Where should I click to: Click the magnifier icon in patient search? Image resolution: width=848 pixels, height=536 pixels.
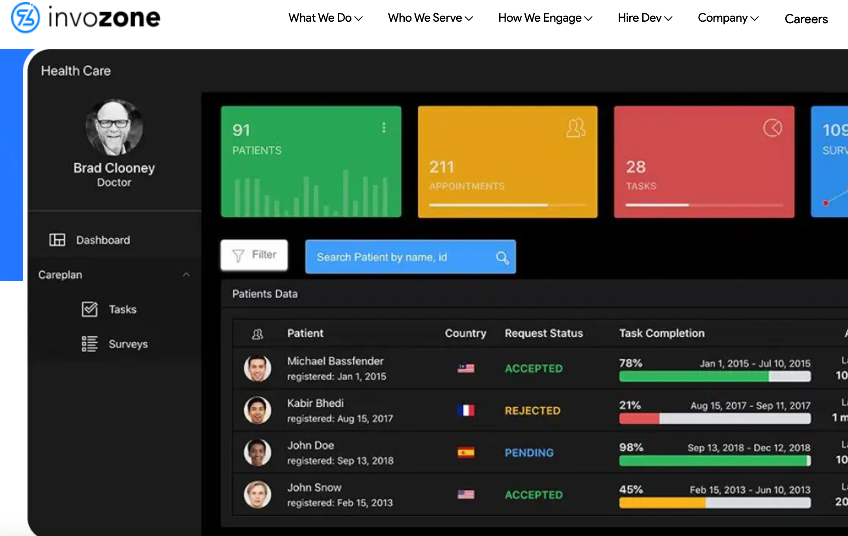point(502,257)
